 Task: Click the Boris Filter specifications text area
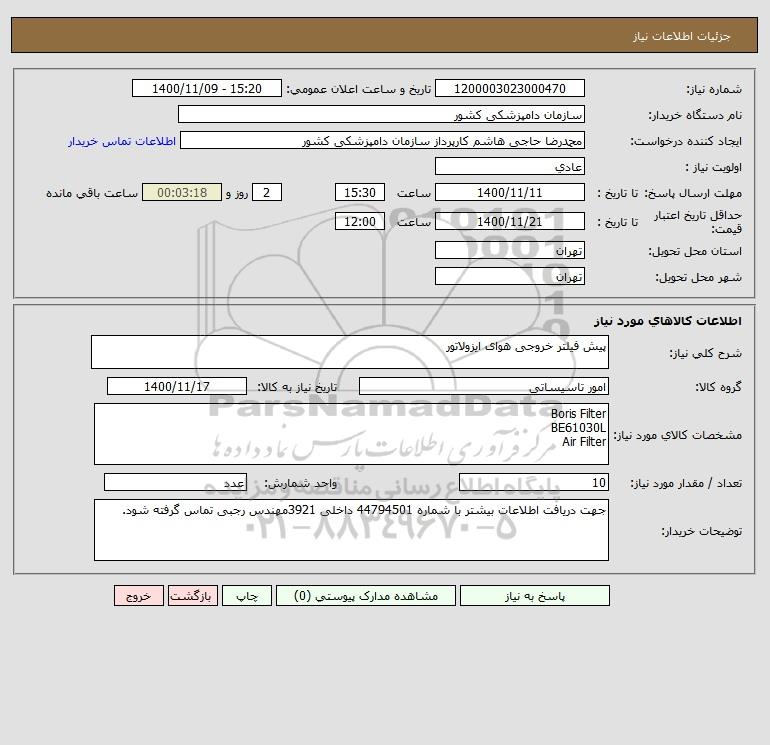(x=351, y=434)
